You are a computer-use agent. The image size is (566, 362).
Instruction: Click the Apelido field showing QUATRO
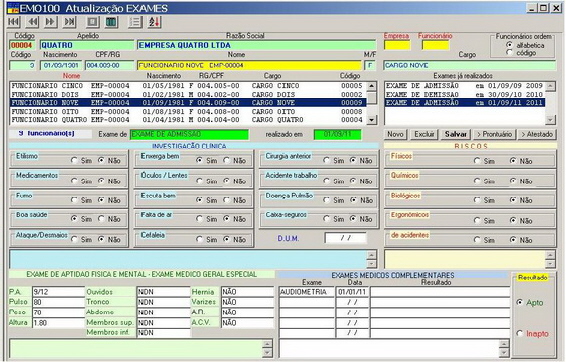(x=87, y=45)
